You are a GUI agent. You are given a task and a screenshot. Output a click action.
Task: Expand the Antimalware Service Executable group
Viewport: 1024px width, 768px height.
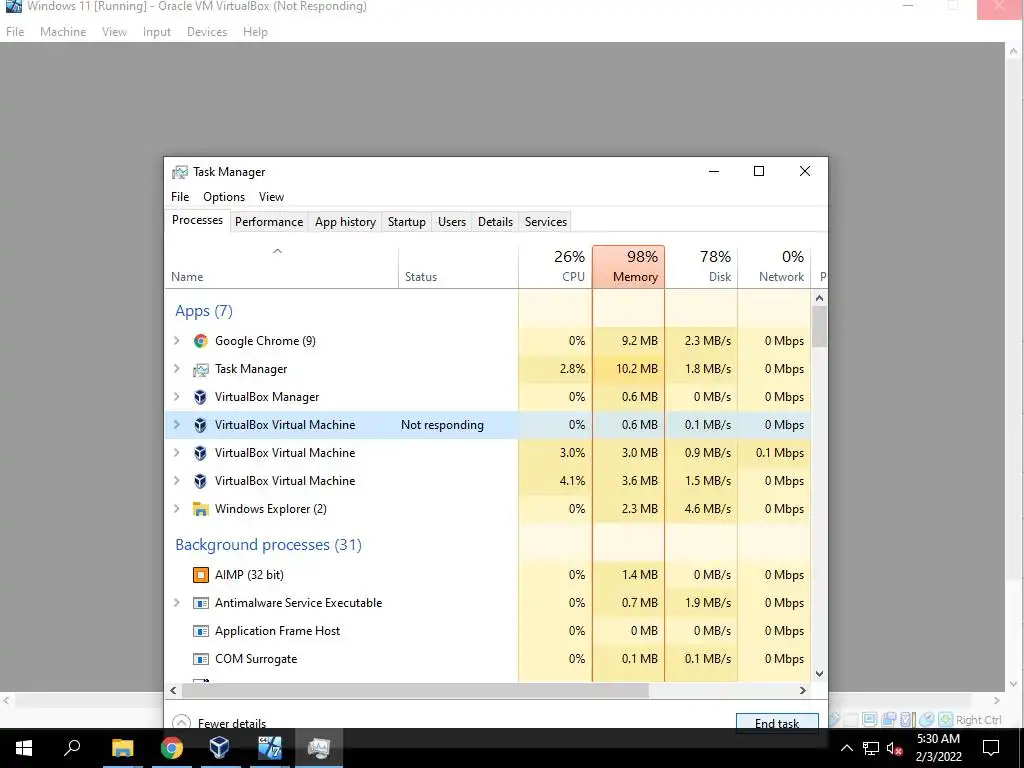click(x=176, y=603)
